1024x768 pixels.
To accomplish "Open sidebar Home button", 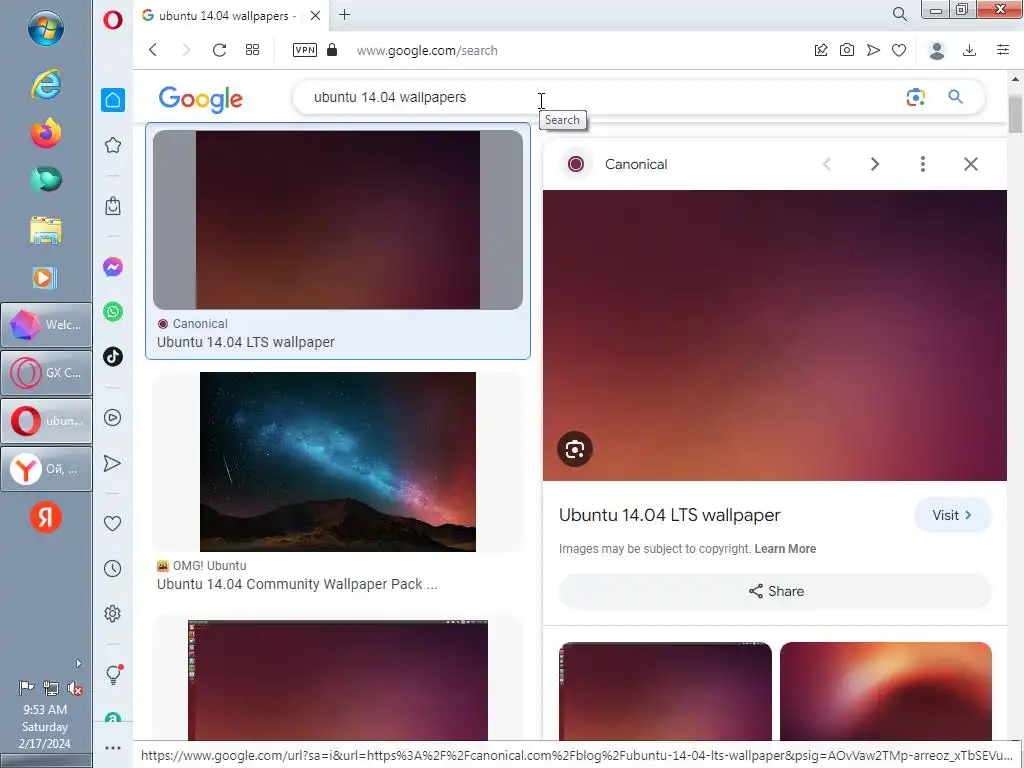I will click(x=113, y=100).
